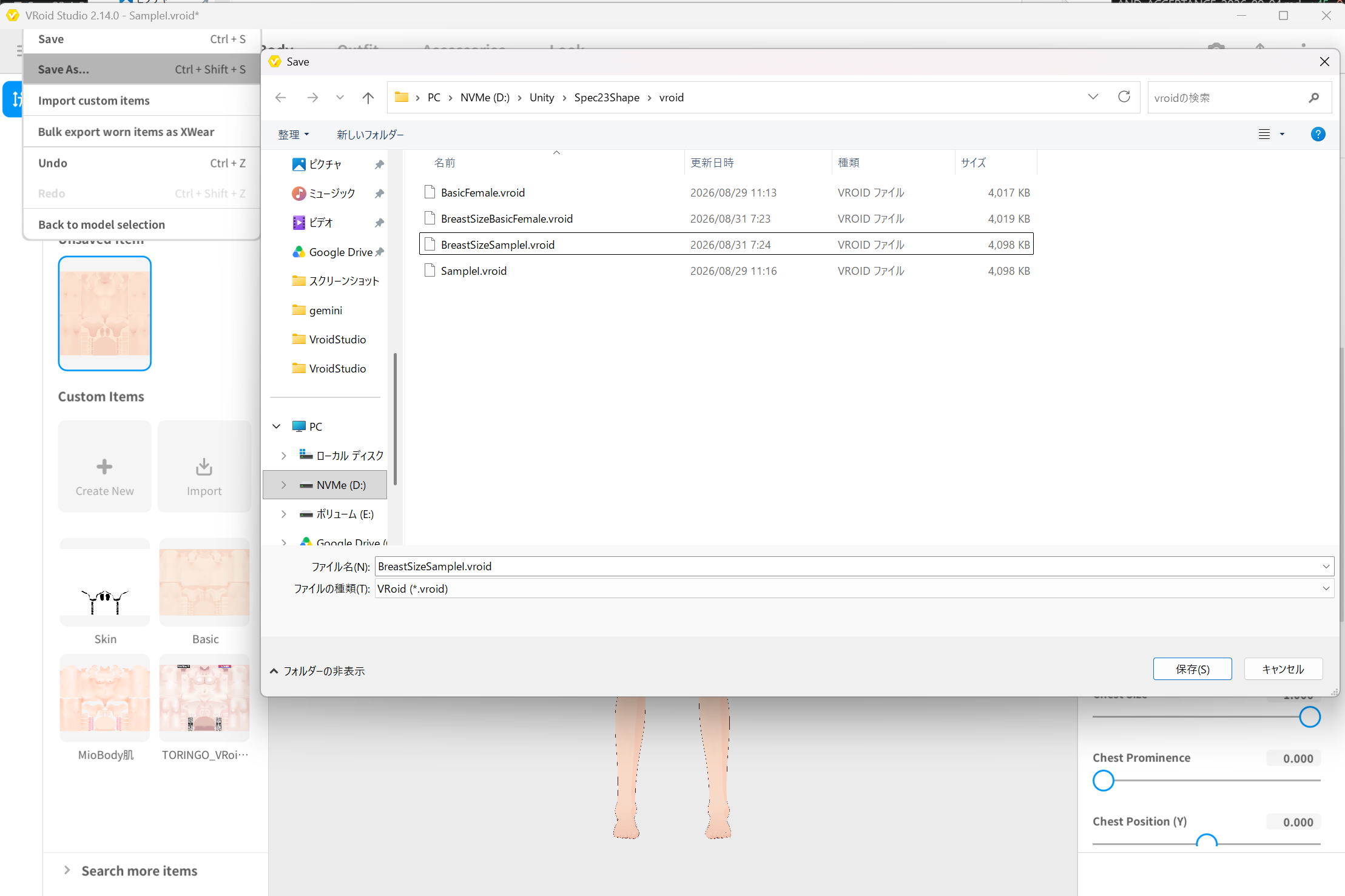Screen dimensions: 1345x896
Task: Open the dialog help icon
Action: pos(1318,134)
